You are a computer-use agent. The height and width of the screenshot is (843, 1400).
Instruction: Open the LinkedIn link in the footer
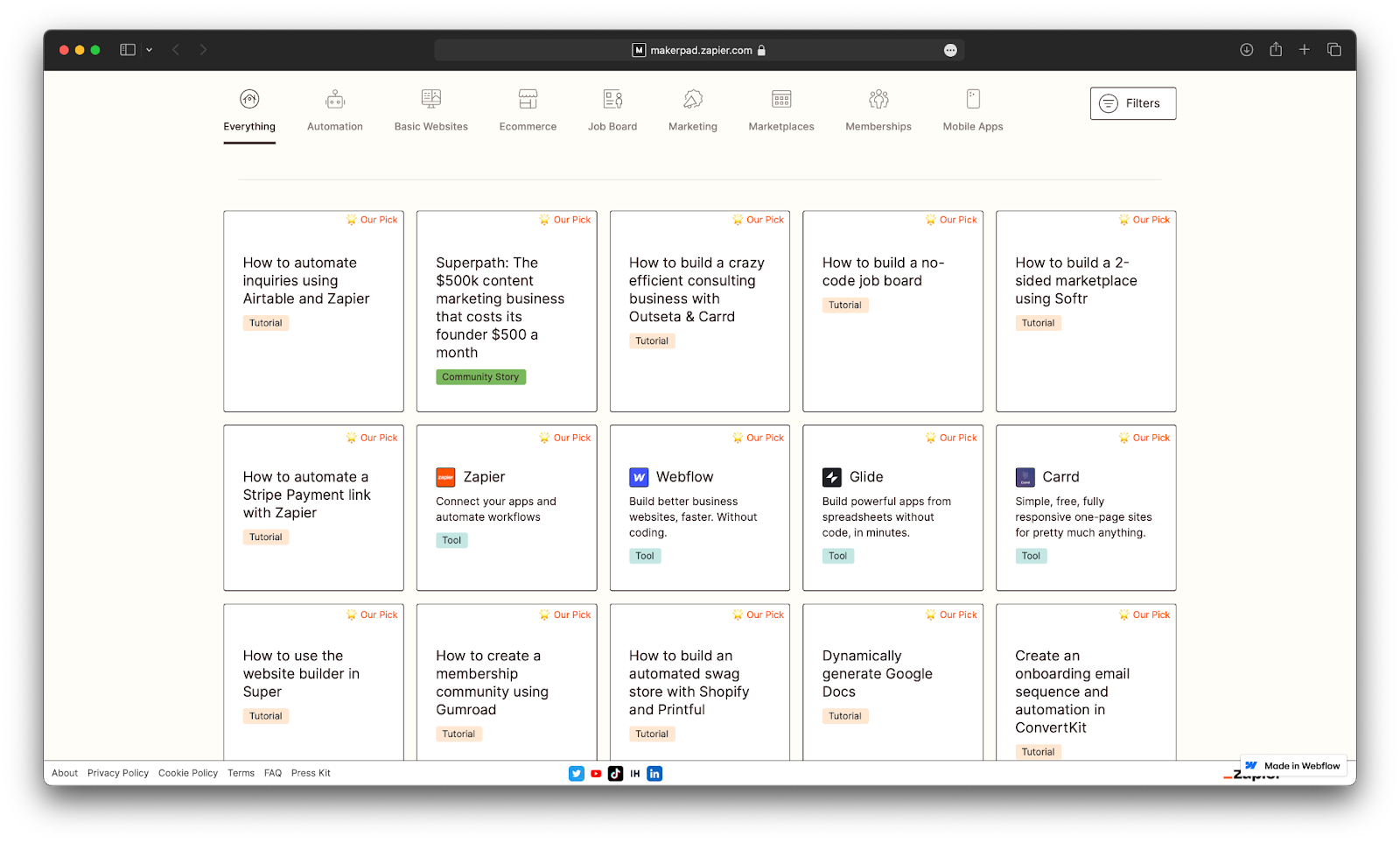(x=654, y=774)
